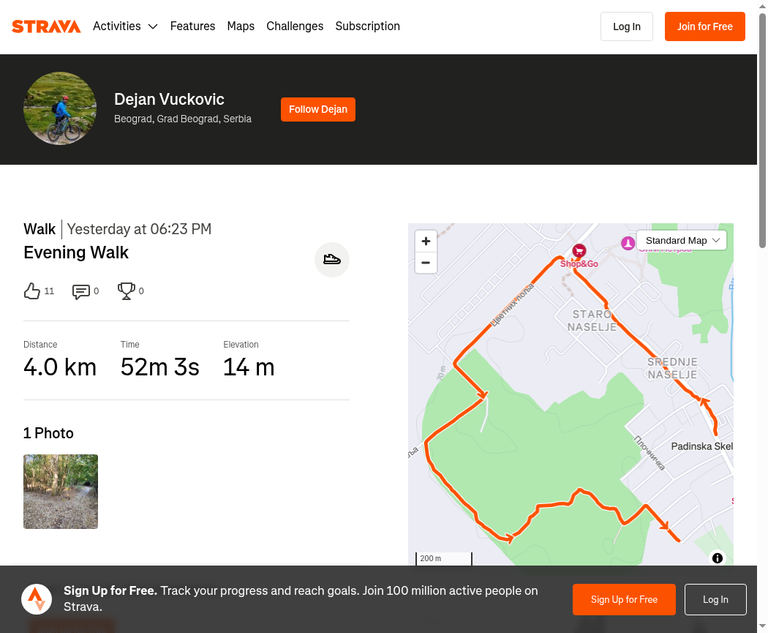
Task: Give kudos with the thumbs-up icon
Action: [x=32, y=291]
